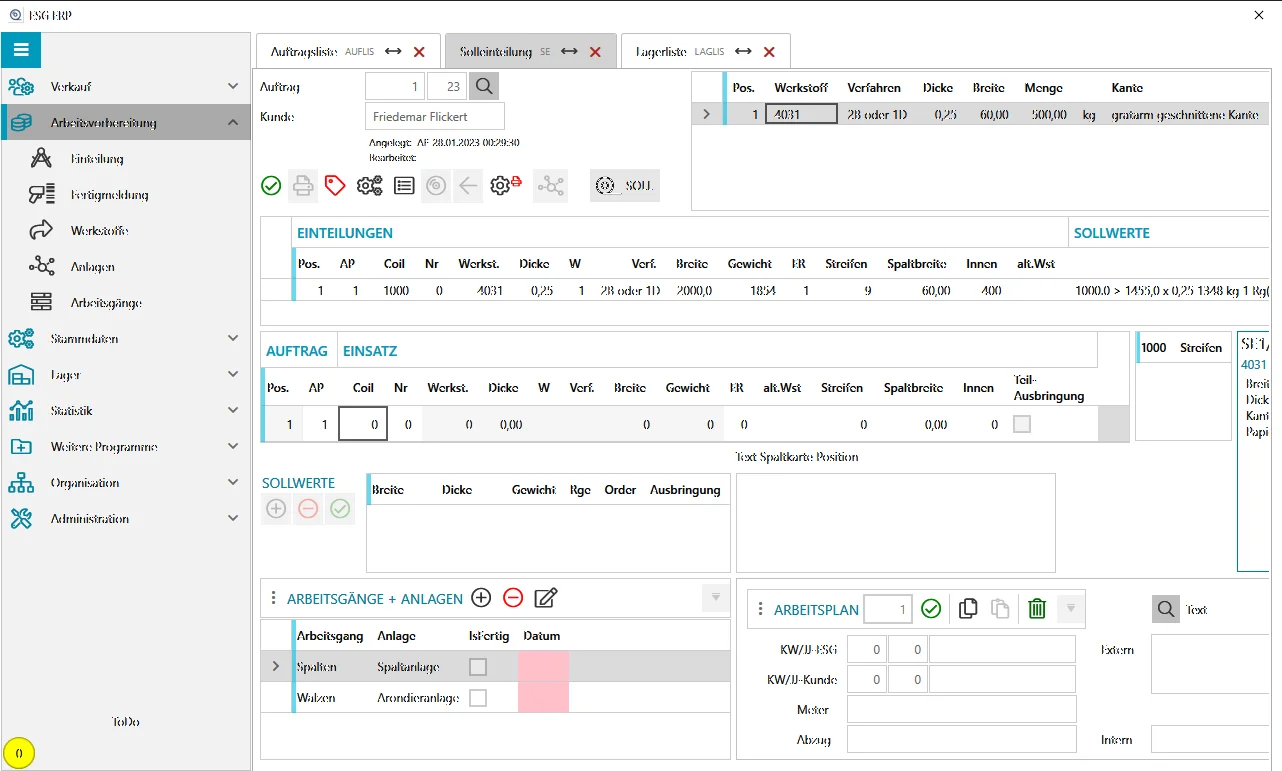Image resolution: width=1282 pixels, height=771 pixels.
Task: Edit Arbeitsgänge with the pencil icon
Action: point(546,598)
